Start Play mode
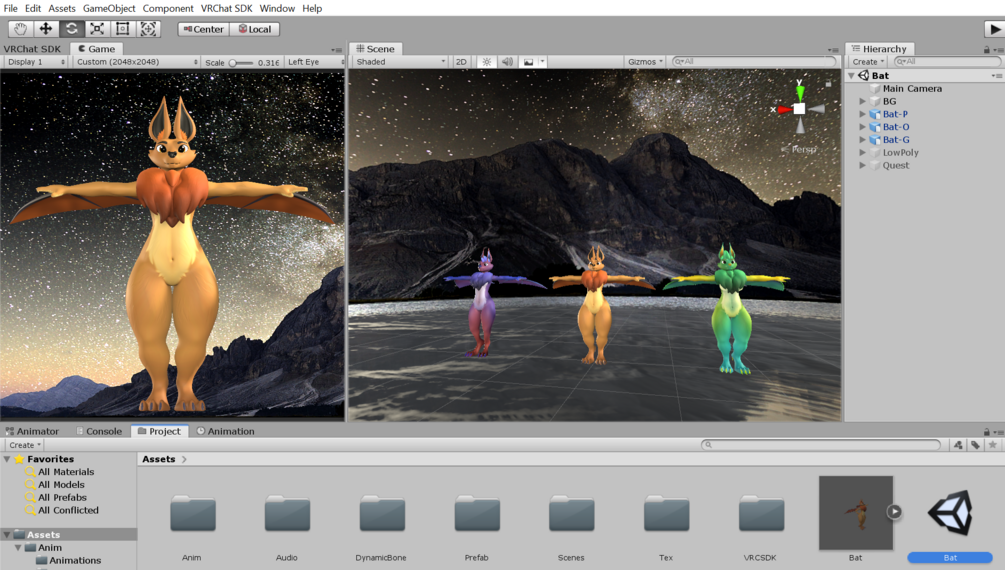 click(994, 29)
